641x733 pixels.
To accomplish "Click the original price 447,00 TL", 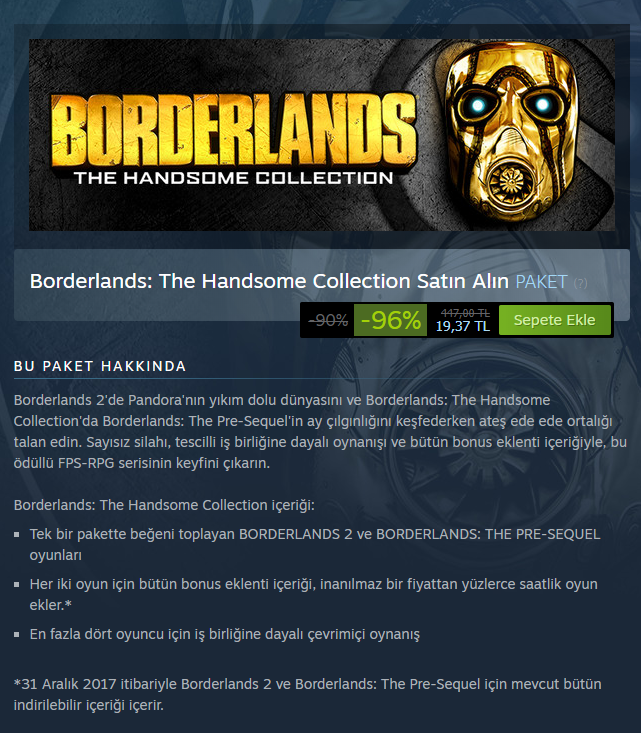I will tap(465, 313).
